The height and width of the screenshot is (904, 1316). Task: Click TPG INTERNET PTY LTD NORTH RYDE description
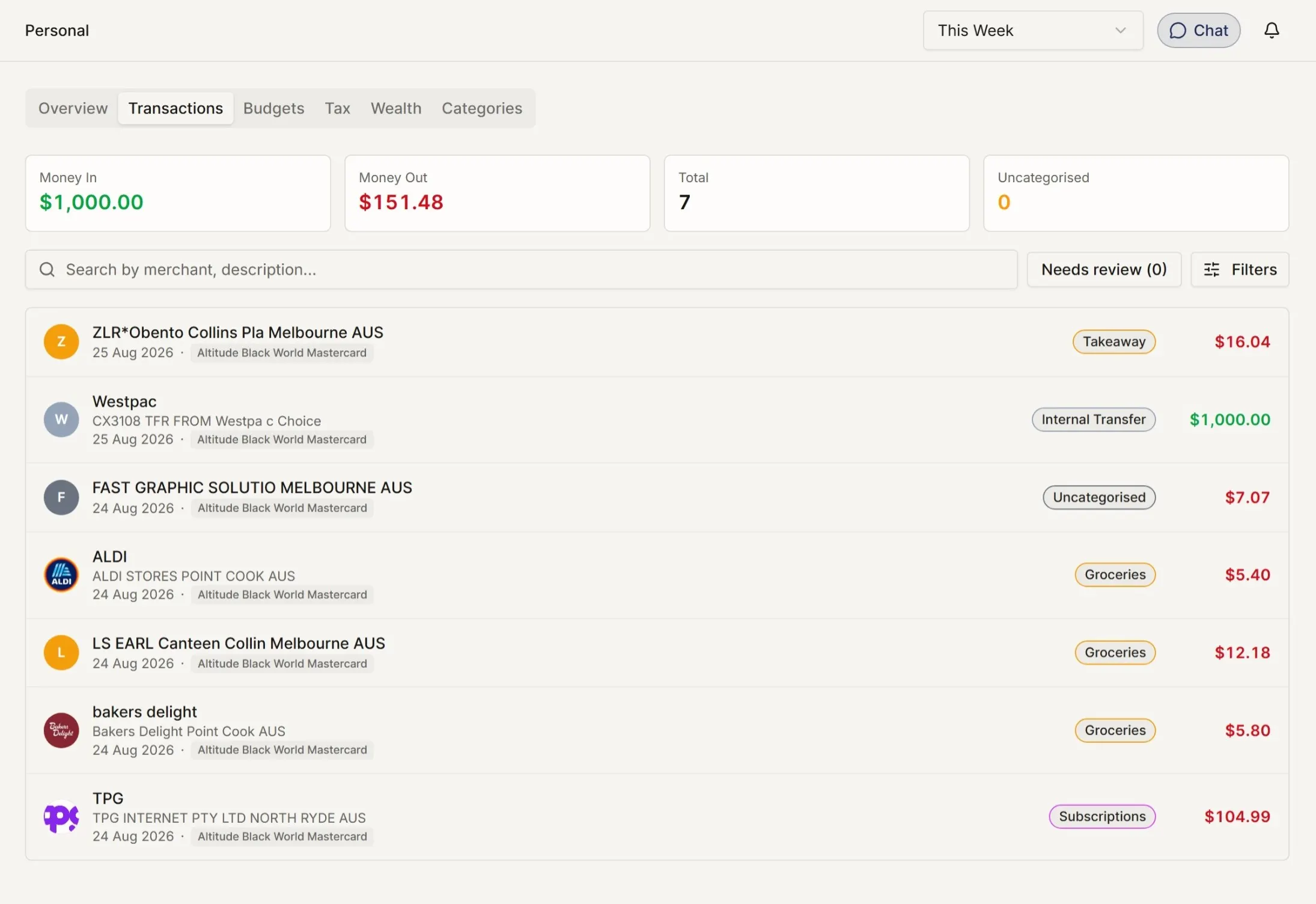pyautogui.click(x=229, y=818)
